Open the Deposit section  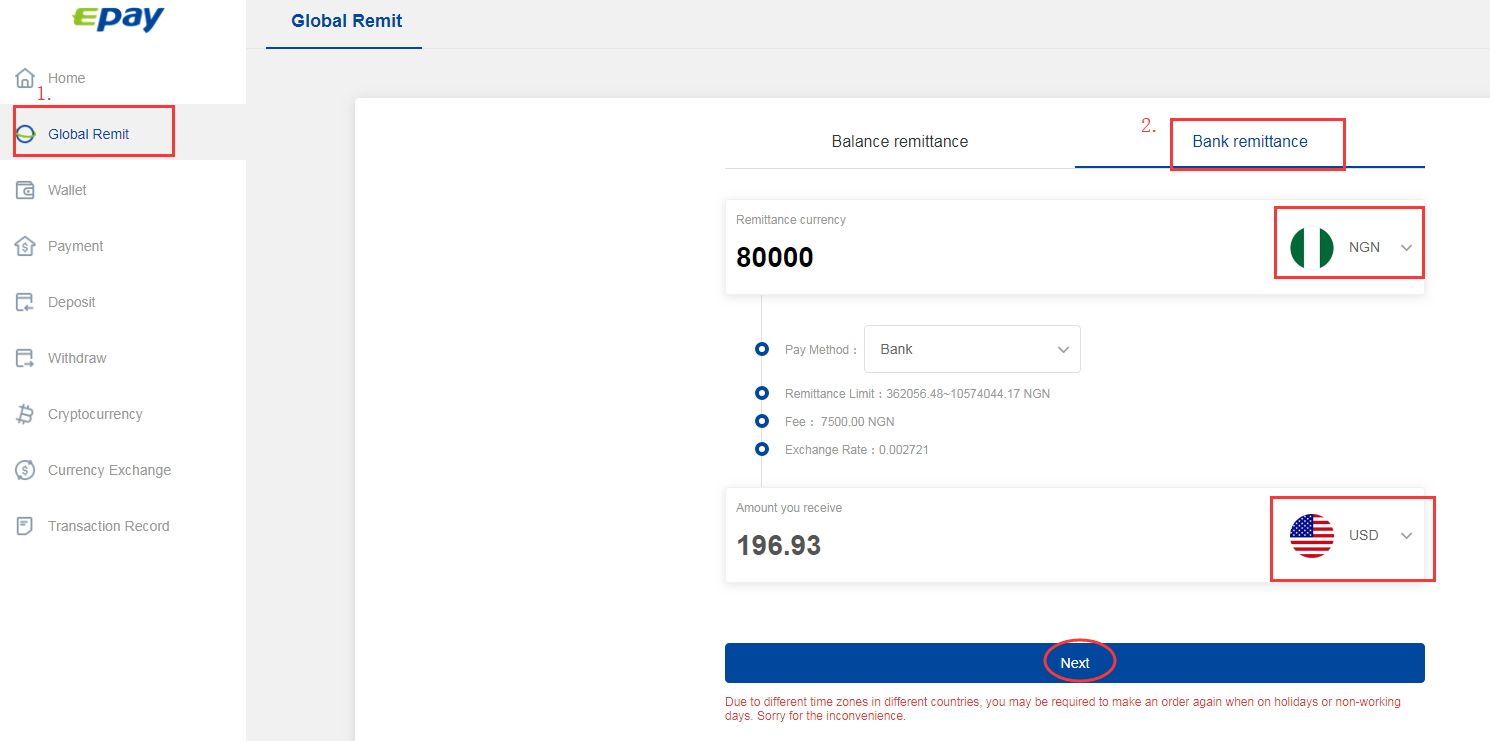[x=123, y=302]
